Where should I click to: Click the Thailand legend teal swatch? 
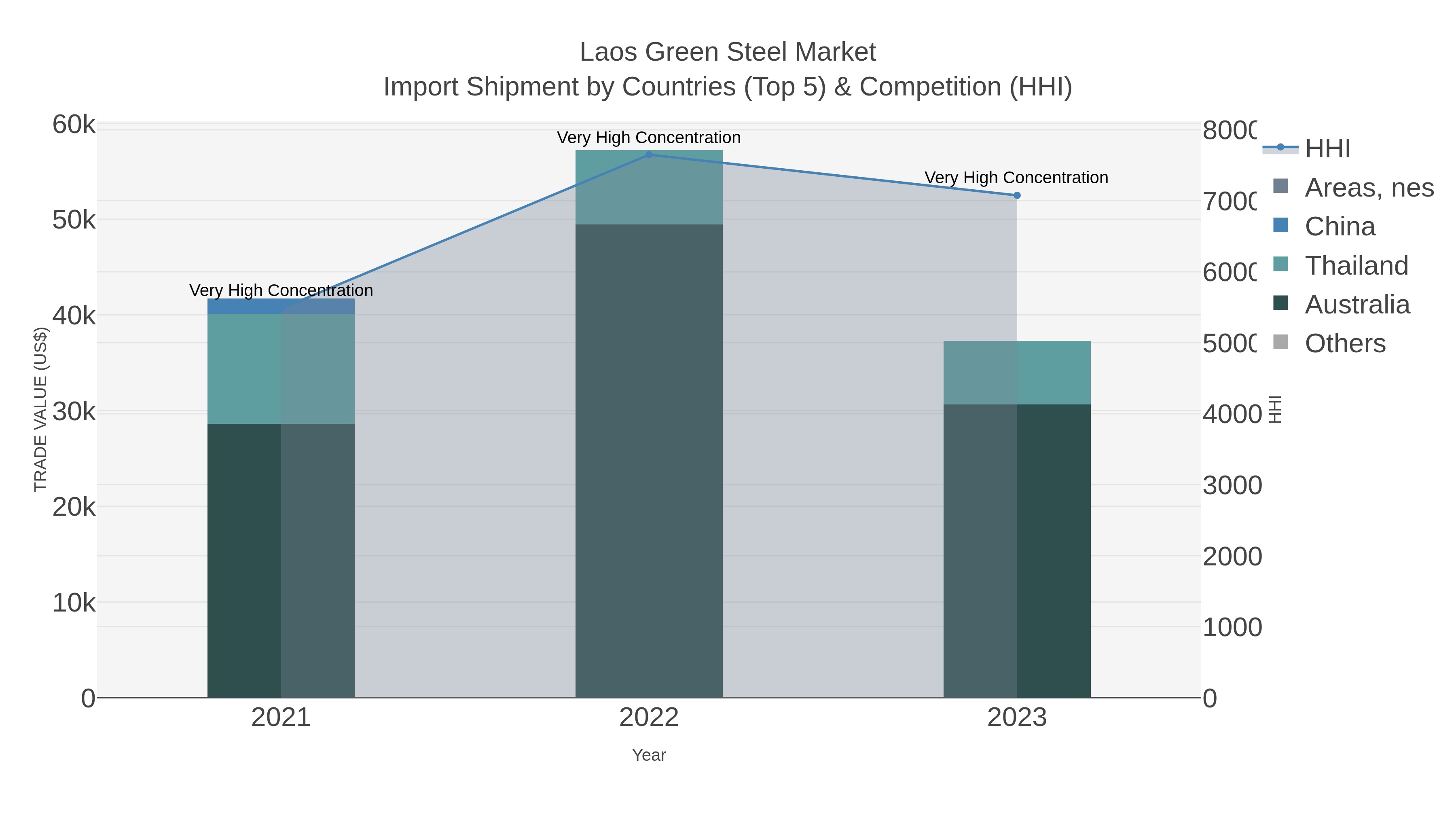pos(1280,264)
